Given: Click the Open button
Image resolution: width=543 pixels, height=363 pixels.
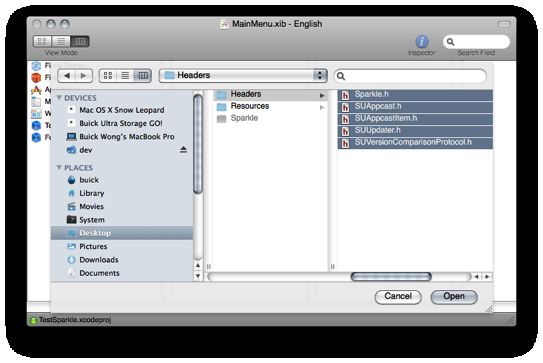Looking at the screenshot, I should point(454,296).
